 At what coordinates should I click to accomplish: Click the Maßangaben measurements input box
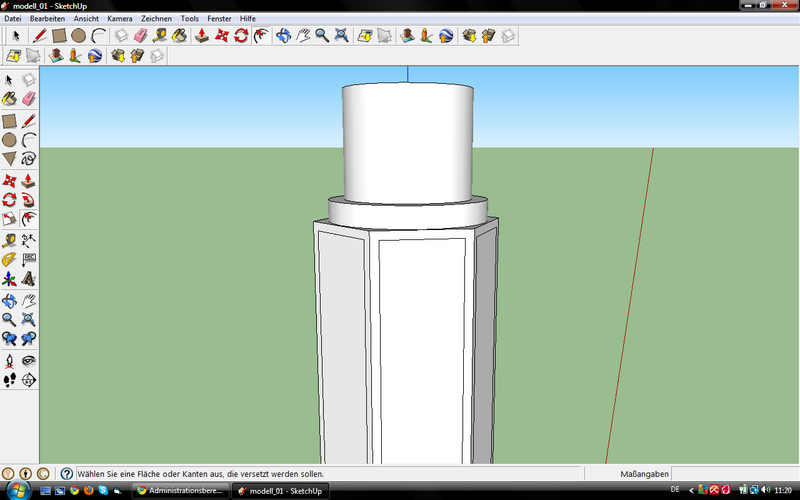735,473
